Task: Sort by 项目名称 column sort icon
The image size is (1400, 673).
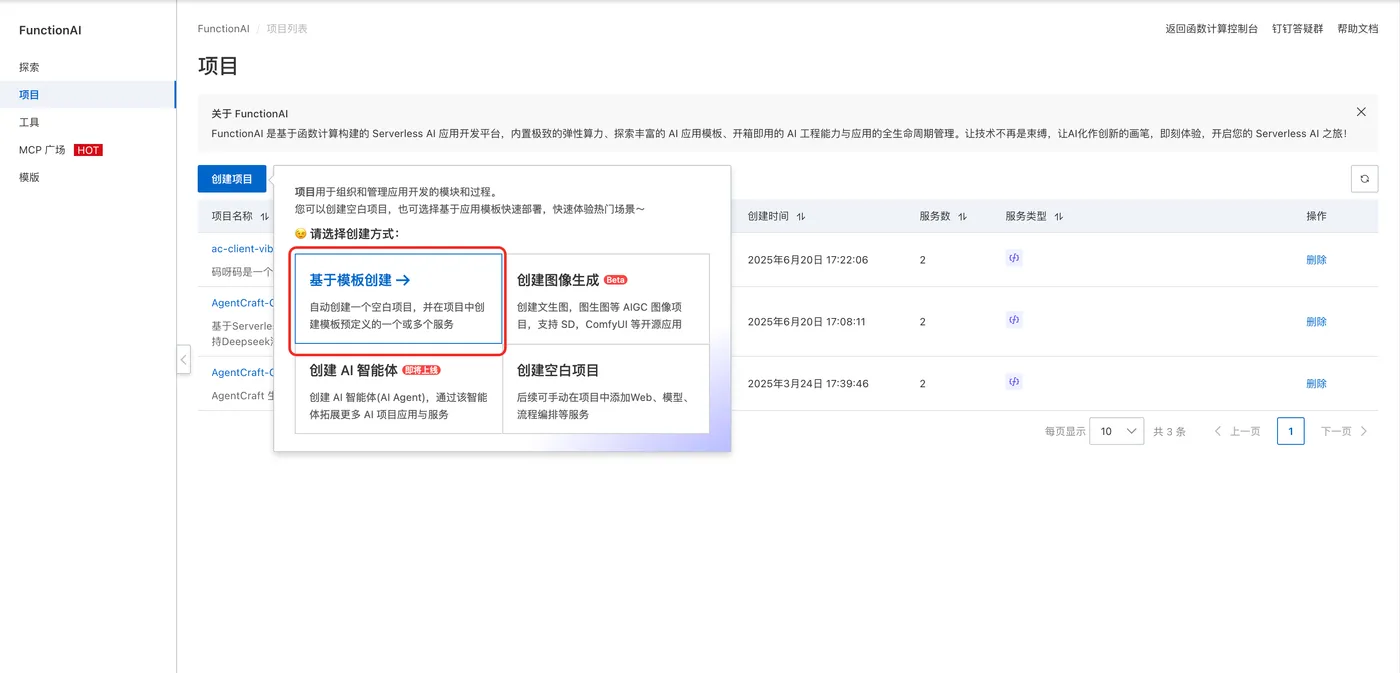Action: [264, 216]
